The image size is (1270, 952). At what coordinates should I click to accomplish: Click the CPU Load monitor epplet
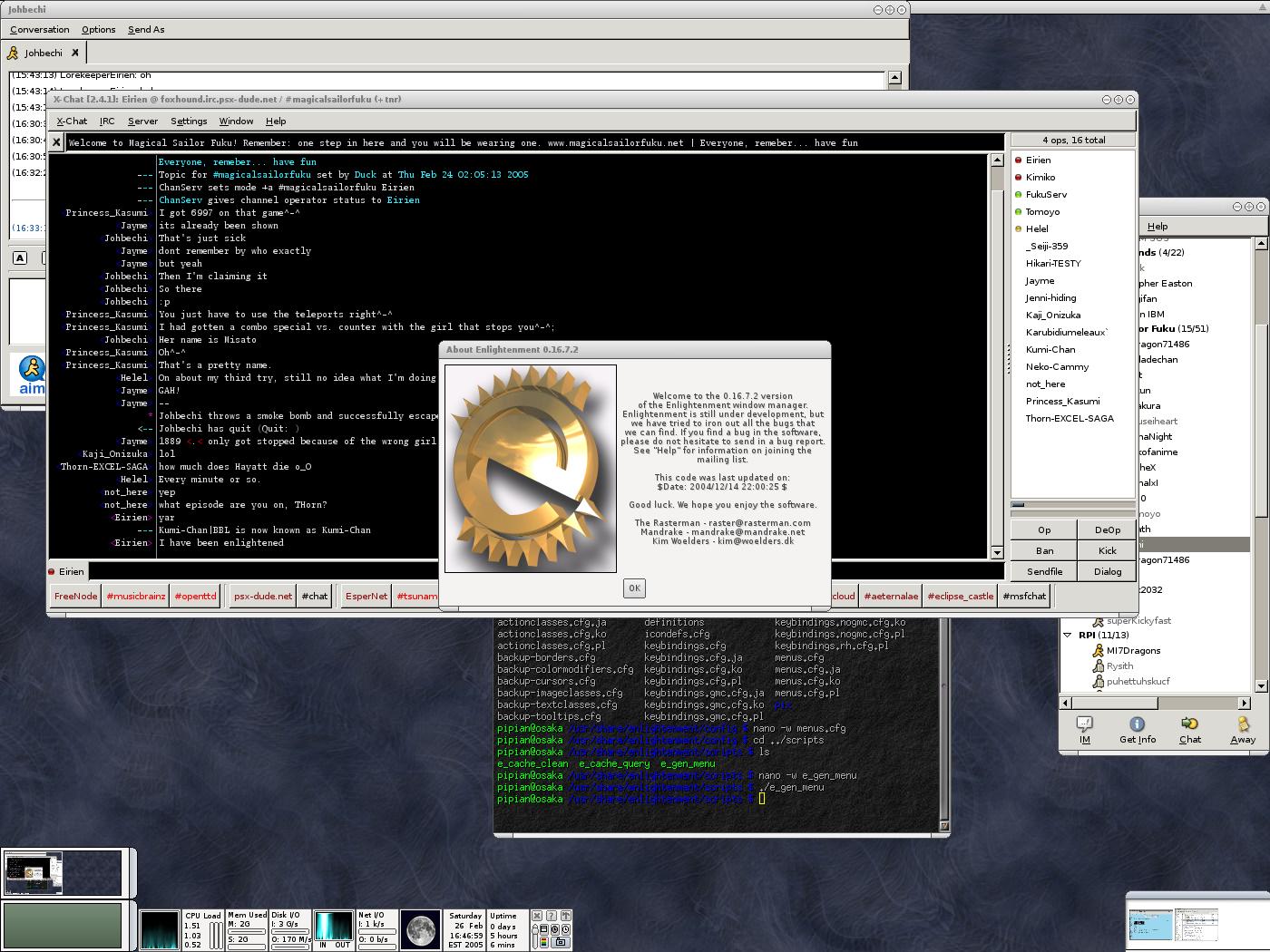coord(204,930)
